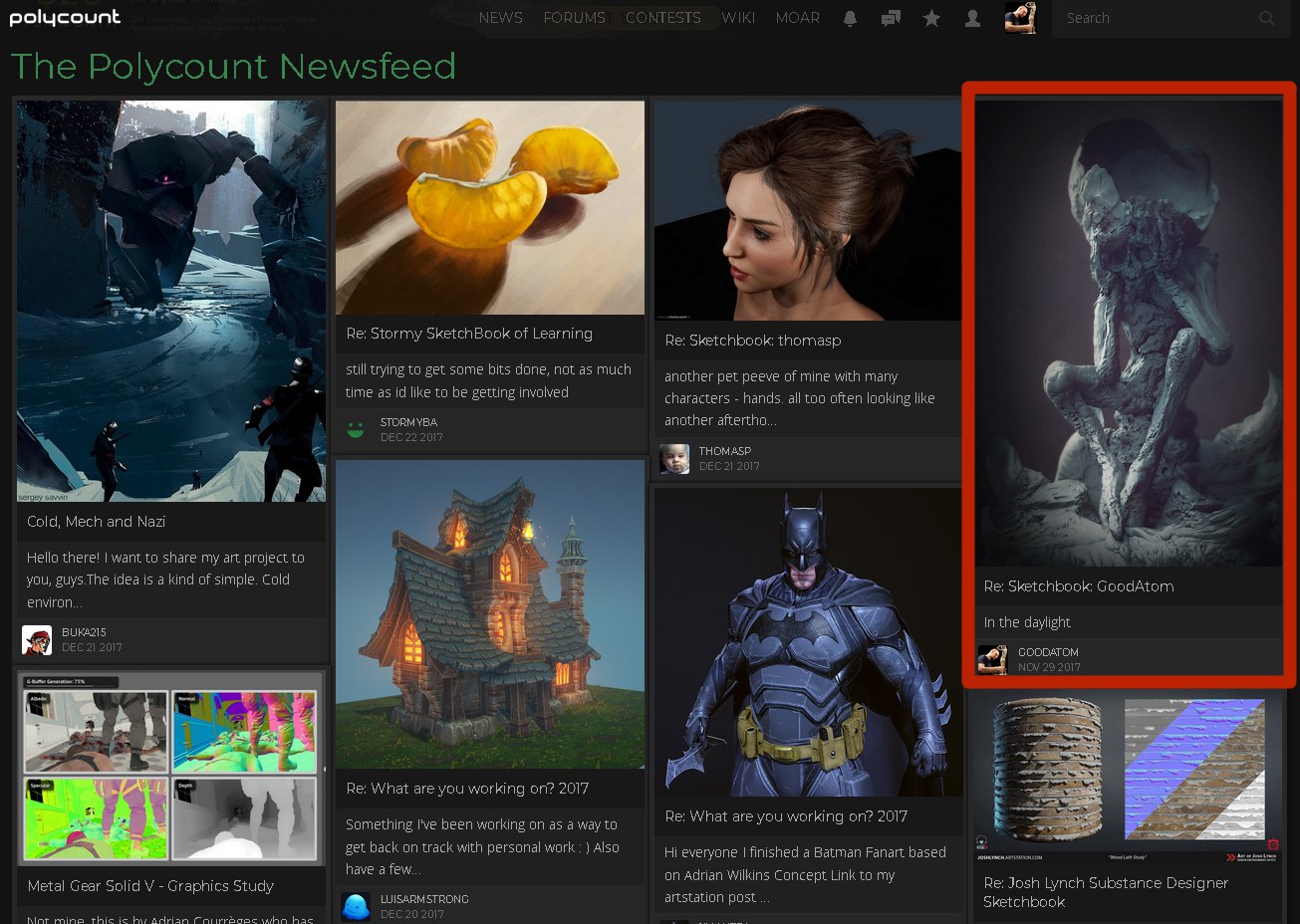Visit BUKA215's profile via username
1300x924 pixels.
[x=84, y=632]
